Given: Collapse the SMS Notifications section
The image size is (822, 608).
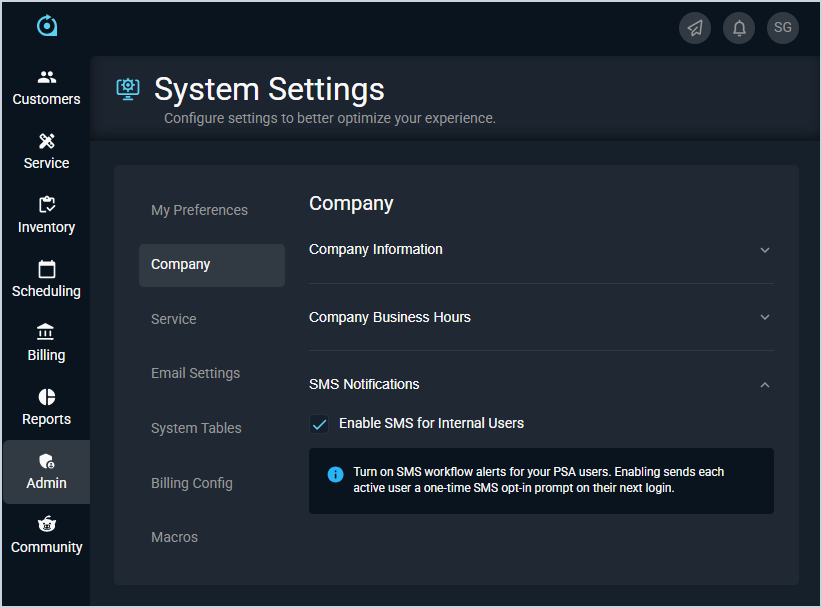Looking at the screenshot, I should click(x=765, y=384).
